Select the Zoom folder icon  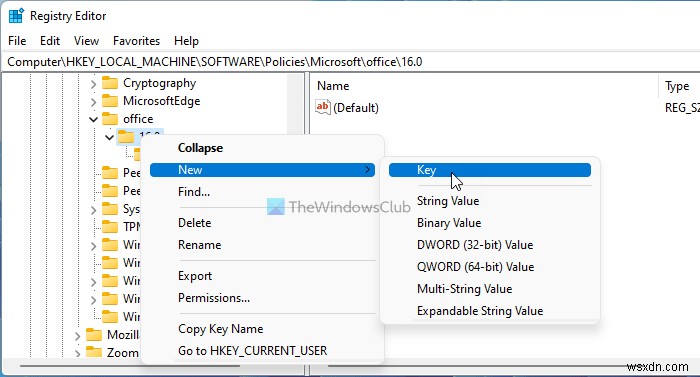coord(94,352)
